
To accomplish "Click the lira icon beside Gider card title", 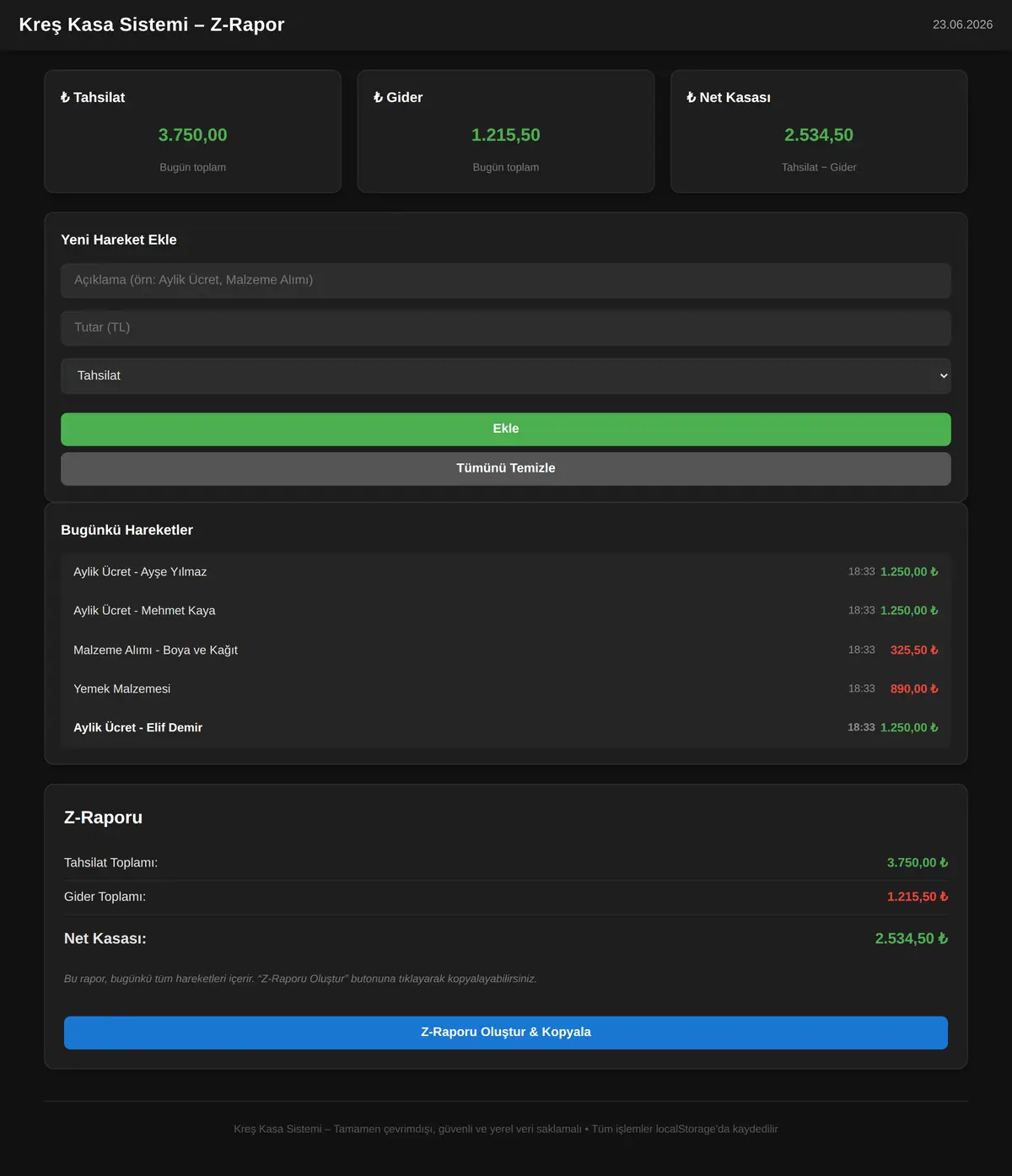I will pyautogui.click(x=378, y=98).
